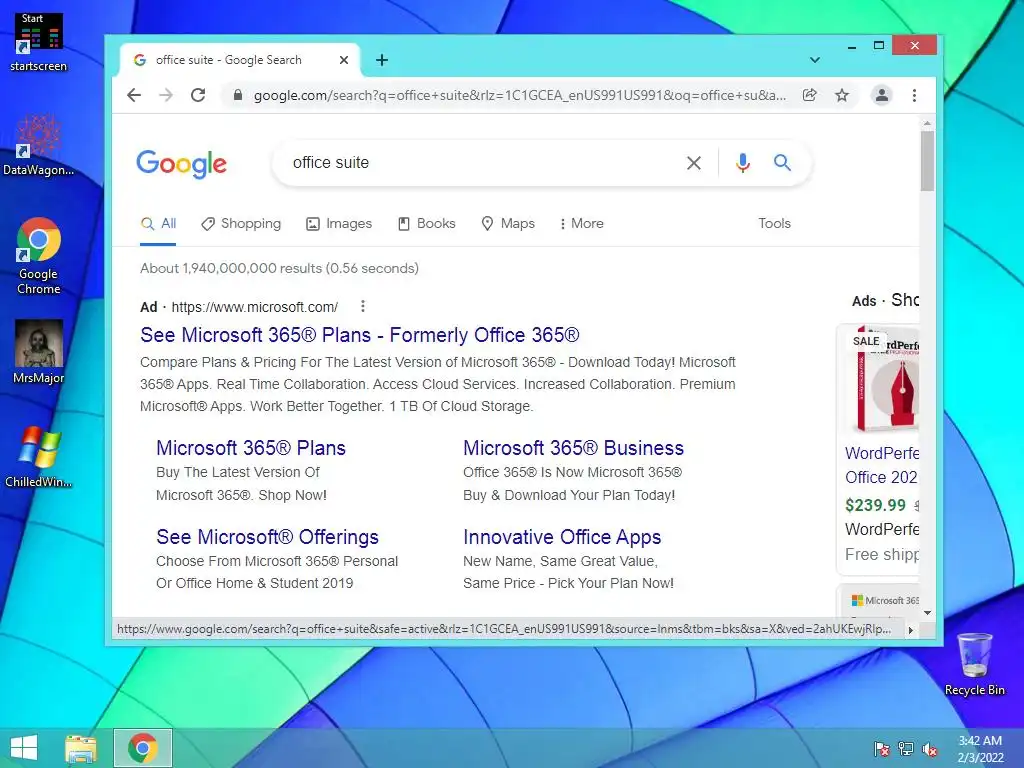
Task: Click the network tray icon
Action: [906, 749]
